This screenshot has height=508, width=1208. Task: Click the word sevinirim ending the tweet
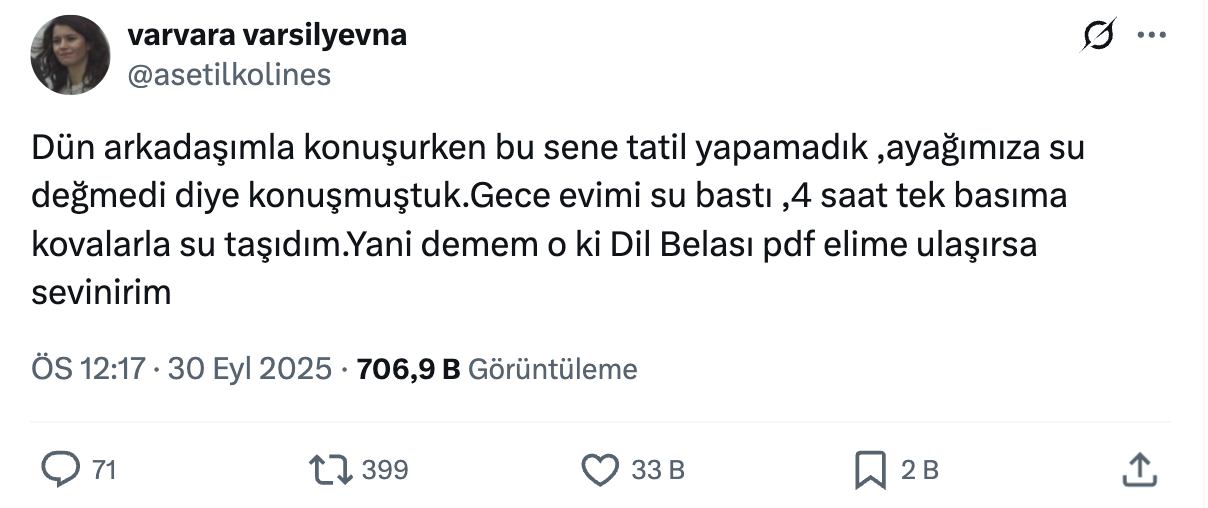(x=102, y=294)
